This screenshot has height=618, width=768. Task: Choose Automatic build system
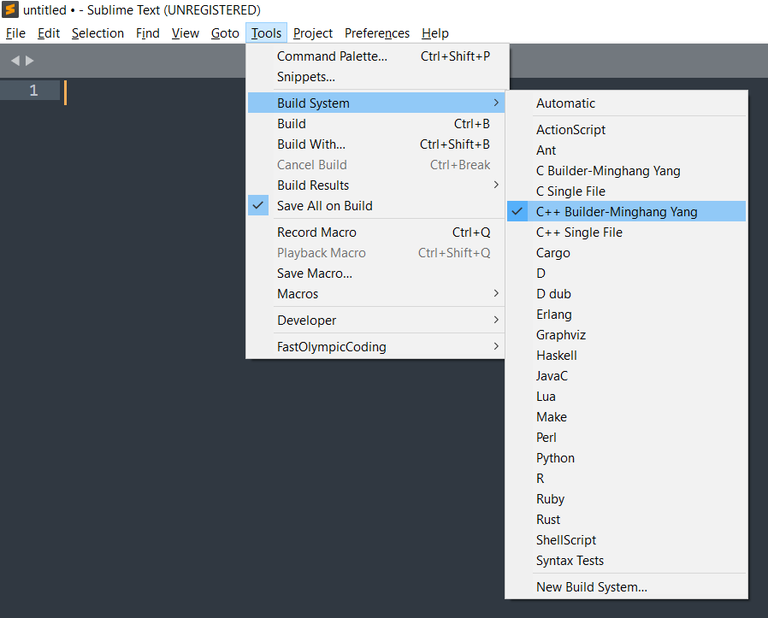pos(626,103)
